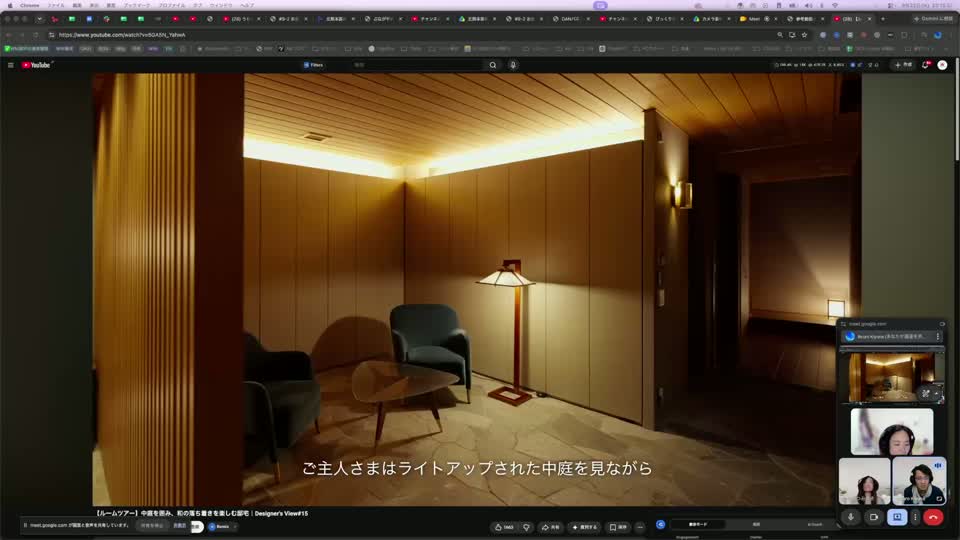960x540 pixels.
Task: Start voice search with the microphone icon
Action: (x=513, y=65)
